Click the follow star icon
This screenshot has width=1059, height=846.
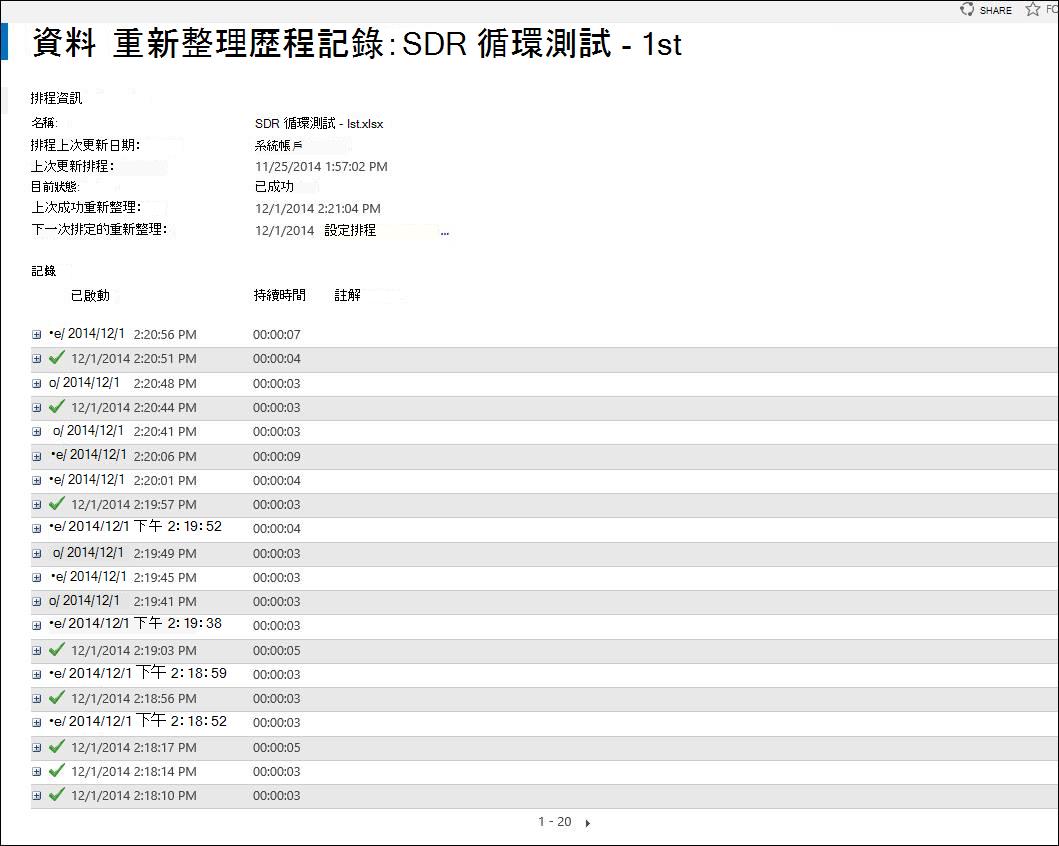point(1033,9)
